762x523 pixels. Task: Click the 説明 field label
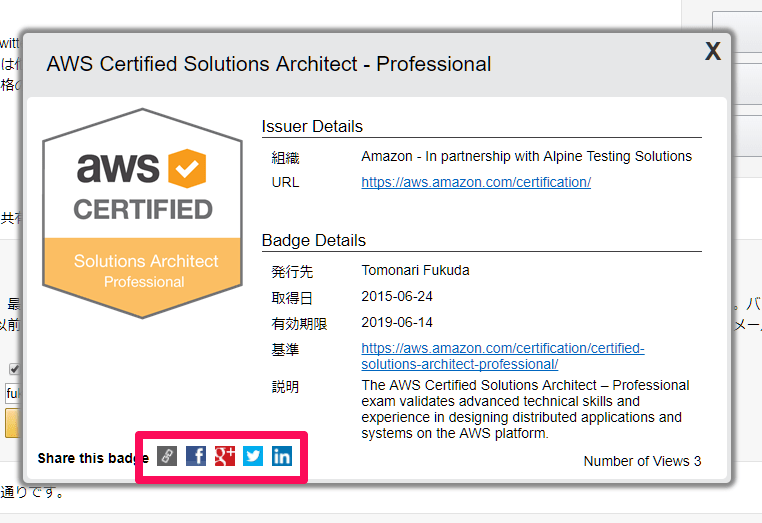(x=285, y=387)
